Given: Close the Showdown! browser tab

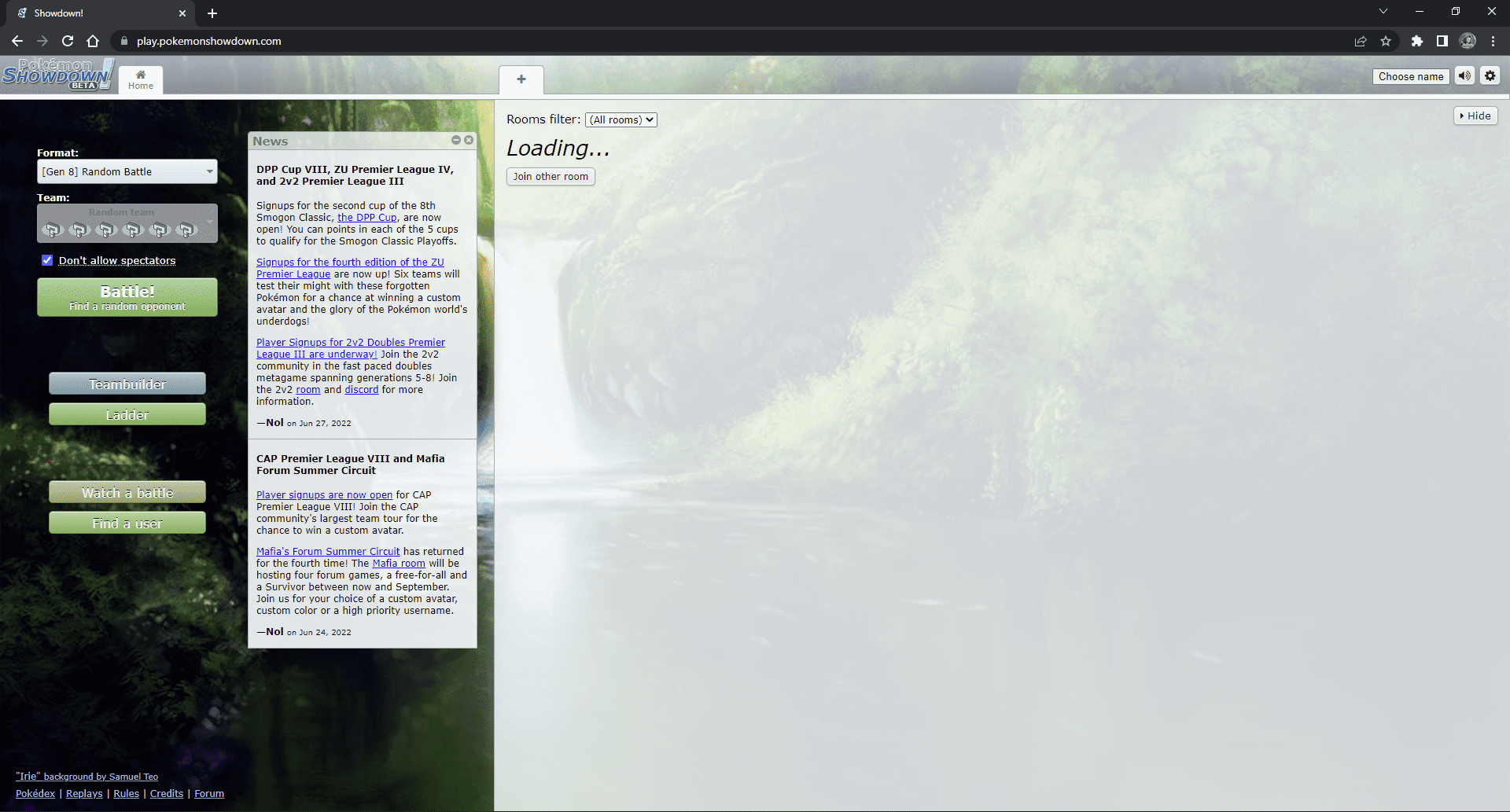Looking at the screenshot, I should point(182,13).
